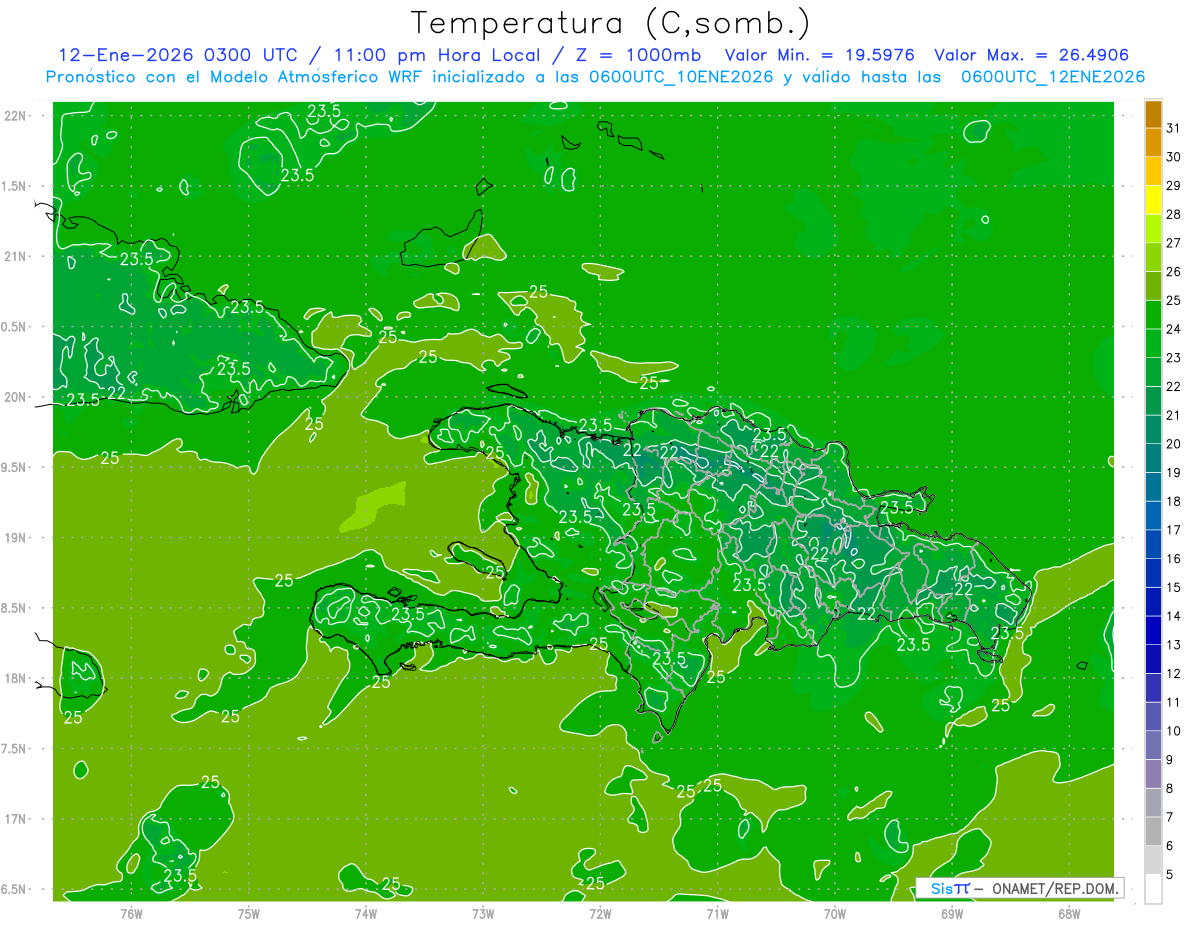Click the colorbar label 31
This screenshot has height=927, width=1200.
1174,128
